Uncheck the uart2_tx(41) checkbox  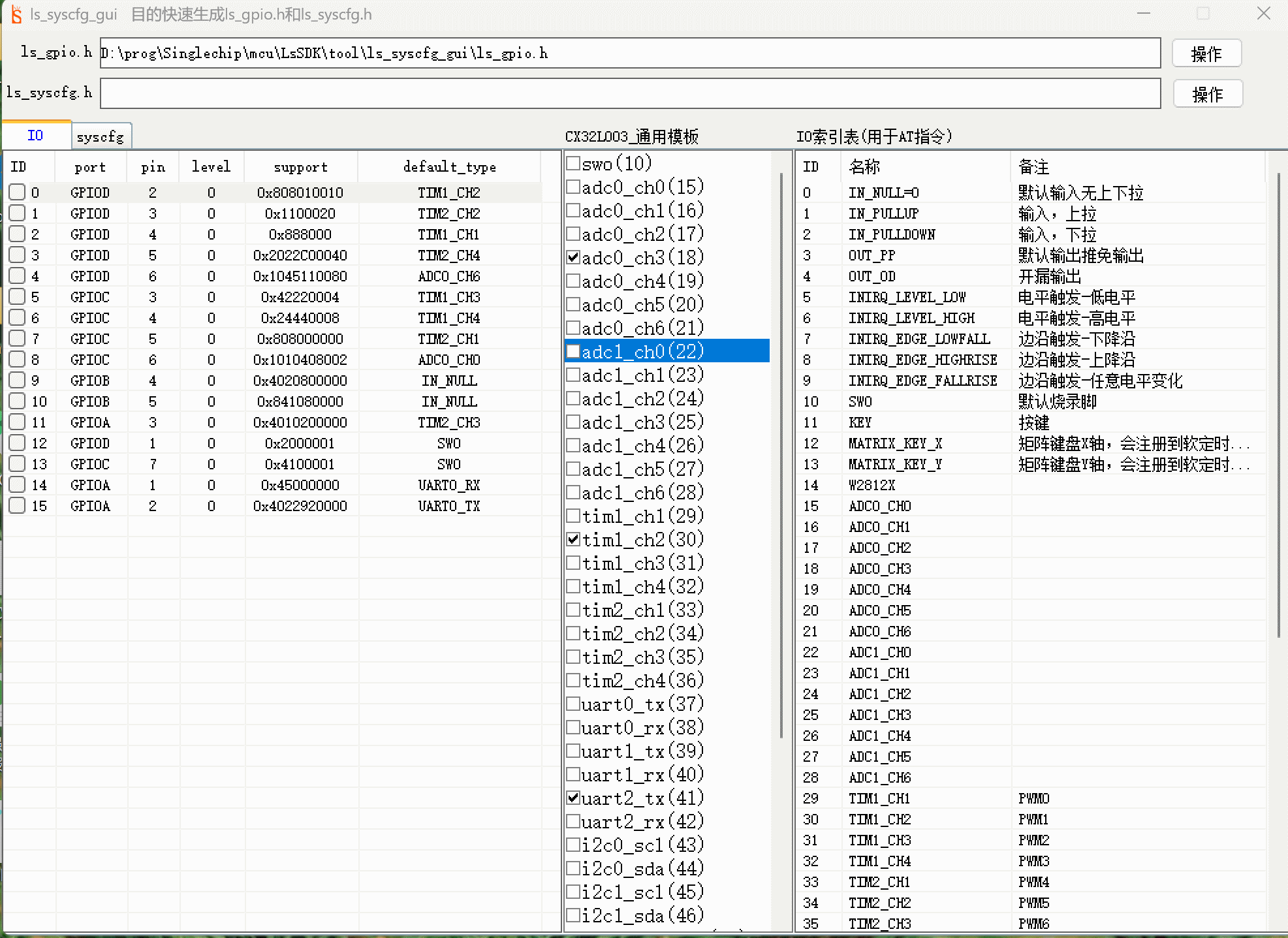point(573,798)
